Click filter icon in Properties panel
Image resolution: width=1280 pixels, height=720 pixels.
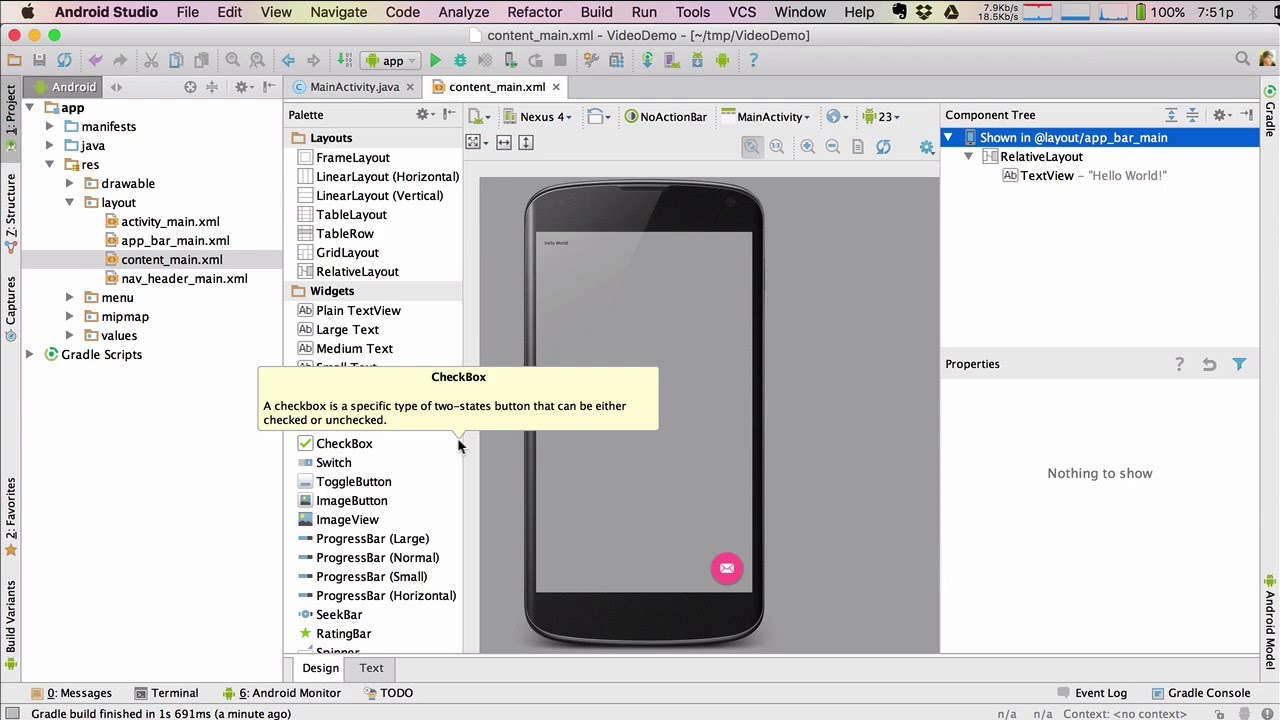tap(1239, 364)
